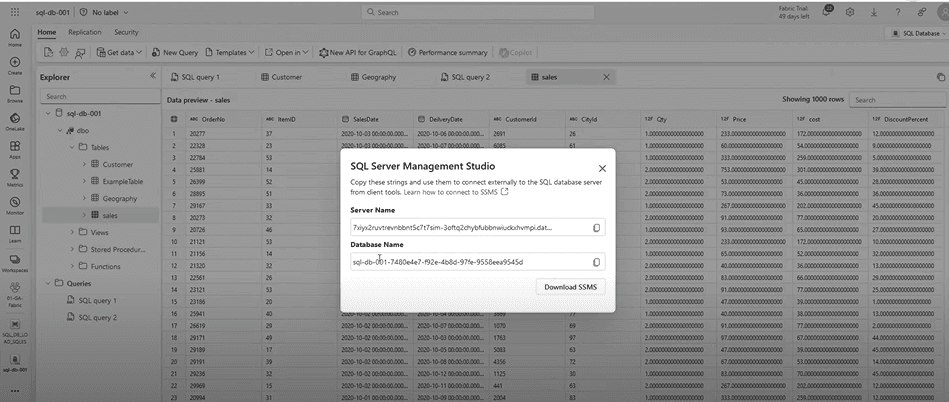Expand the Stored Procedures folder
Viewport: 949px width, 402px height.
pos(71,249)
